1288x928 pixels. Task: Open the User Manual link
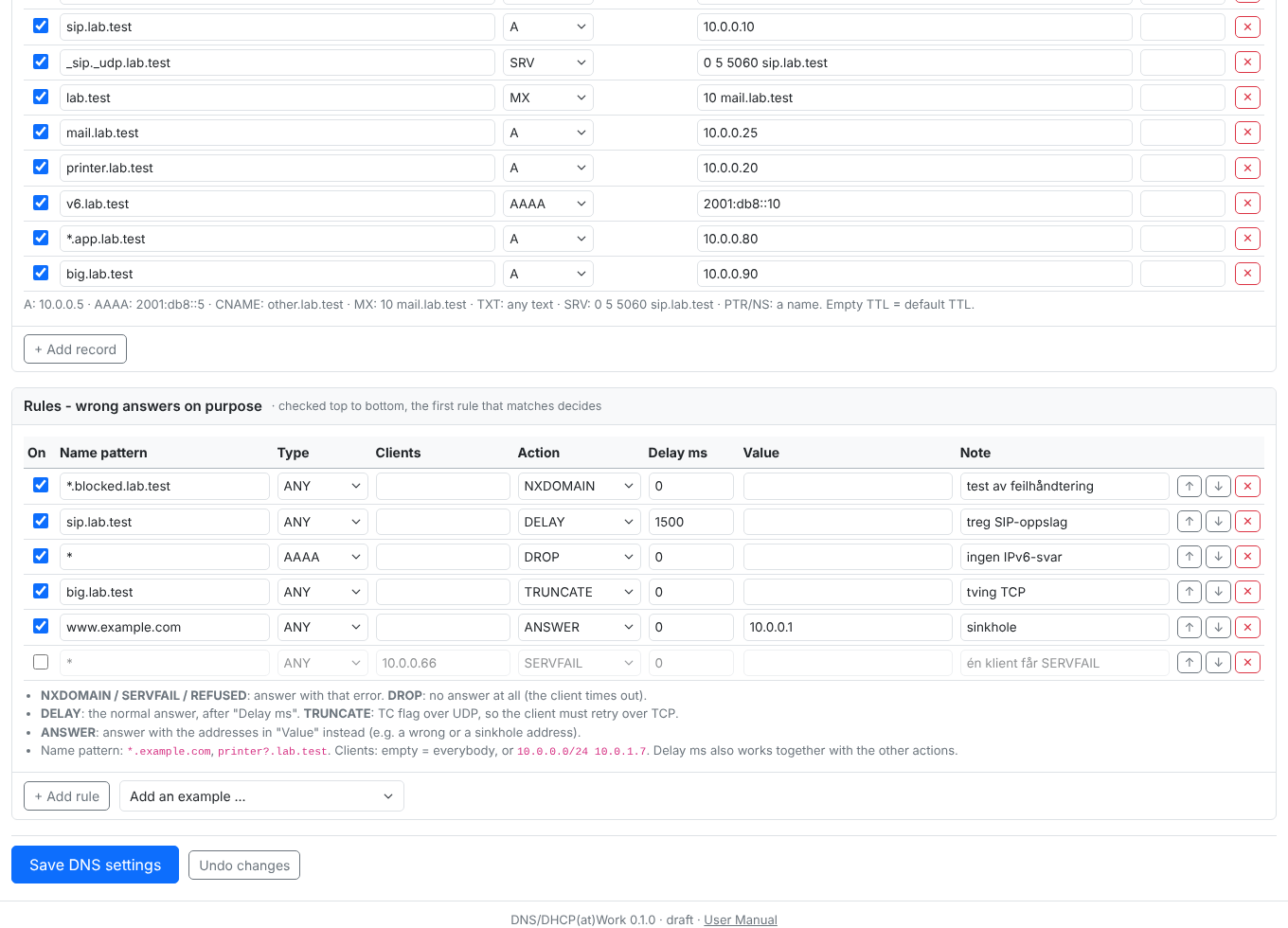click(x=741, y=919)
